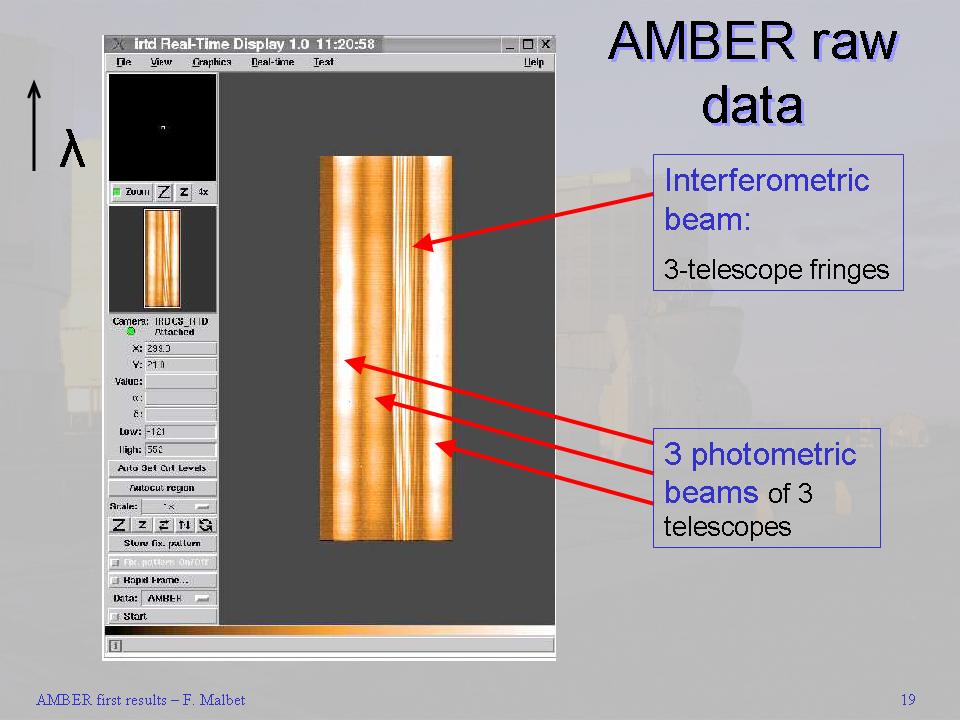Click the Low cut level input field
This screenshot has width=960, height=720.
[x=180, y=432]
